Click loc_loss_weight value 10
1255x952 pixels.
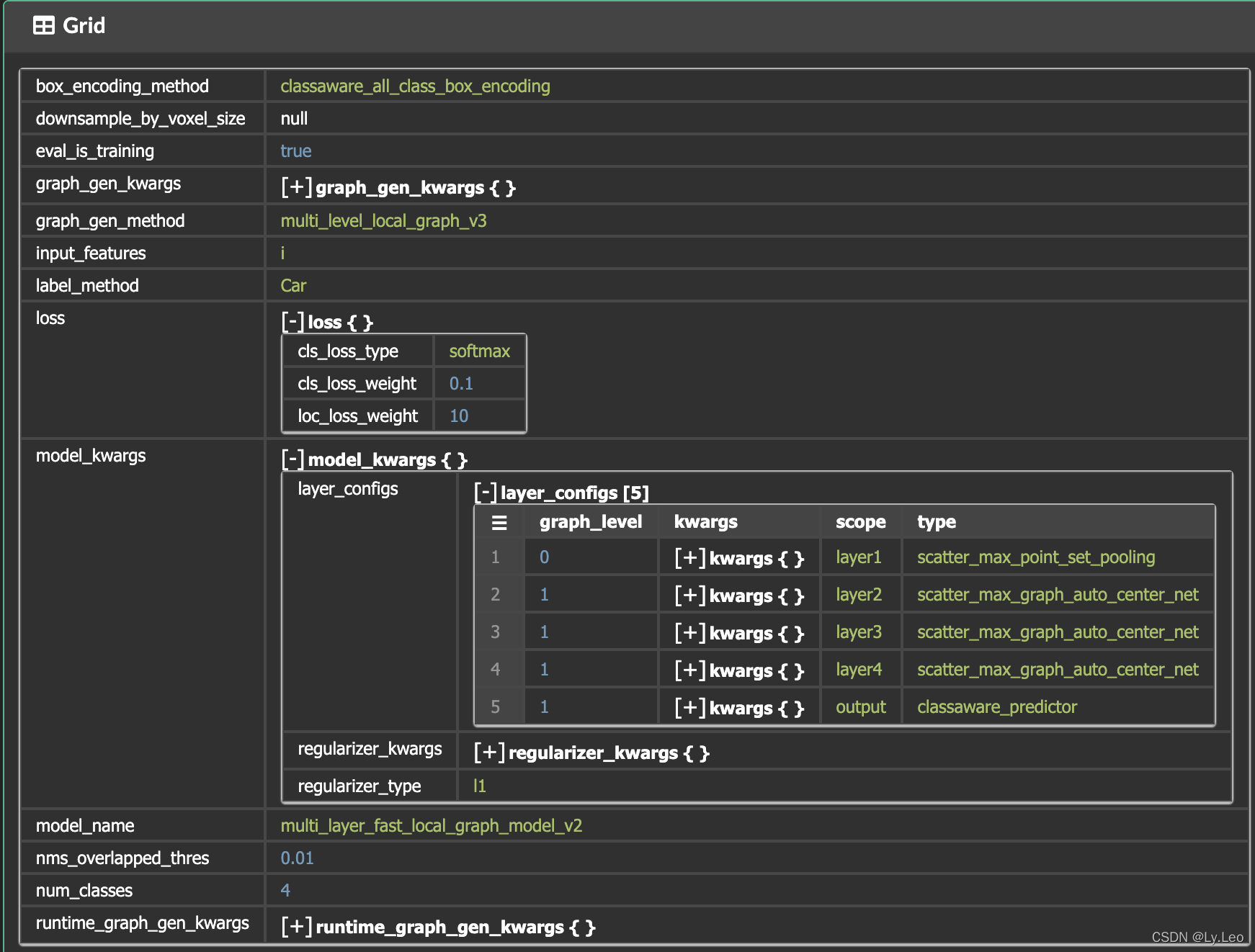pyautogui.click(x=459, y=416)
